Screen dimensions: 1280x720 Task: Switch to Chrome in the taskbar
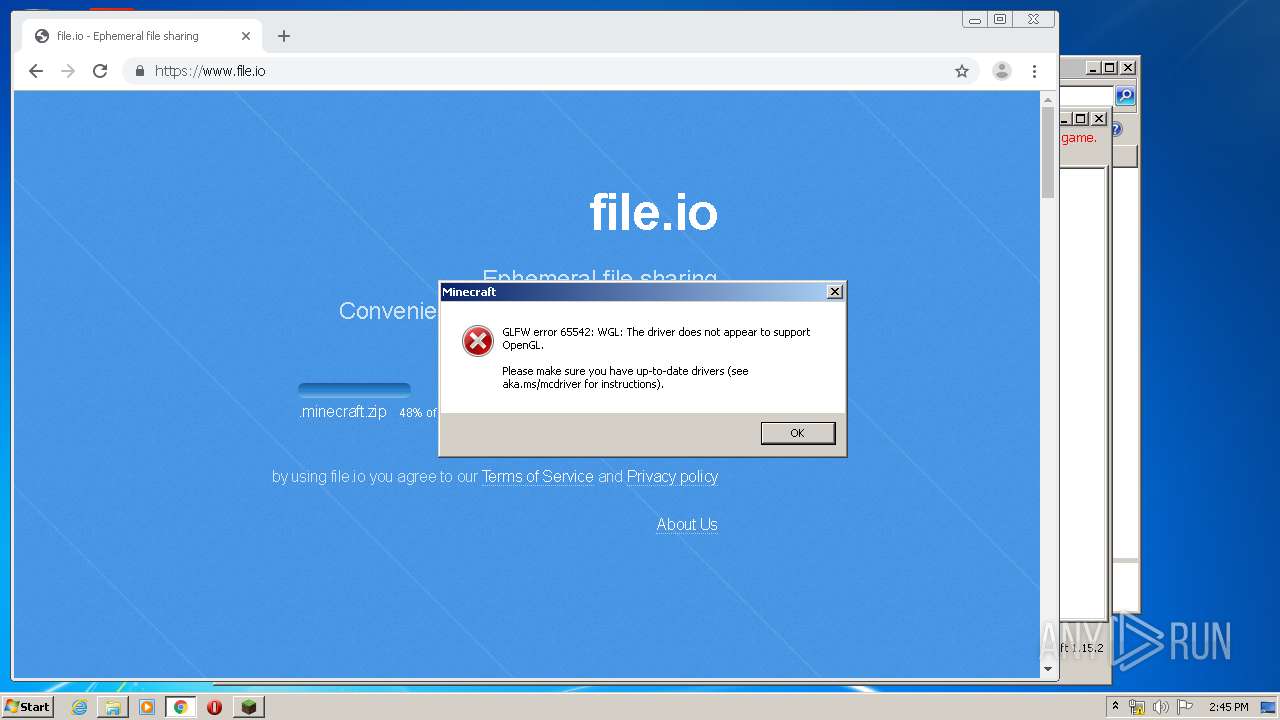tap(180, 707)
